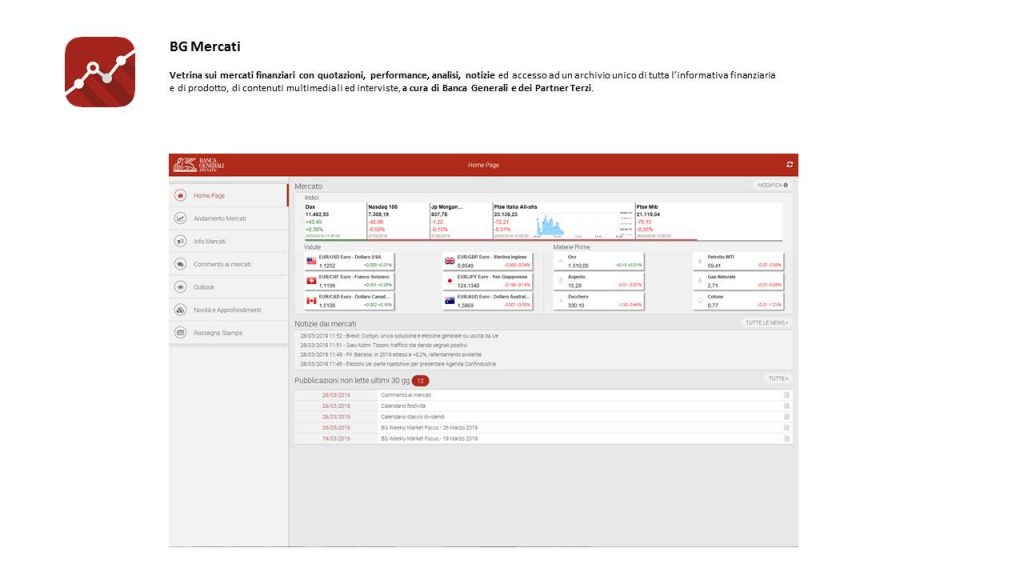This screenshot has height=576, width=1024.
Task: Select the Dax index tile
Action: (335, 221)
